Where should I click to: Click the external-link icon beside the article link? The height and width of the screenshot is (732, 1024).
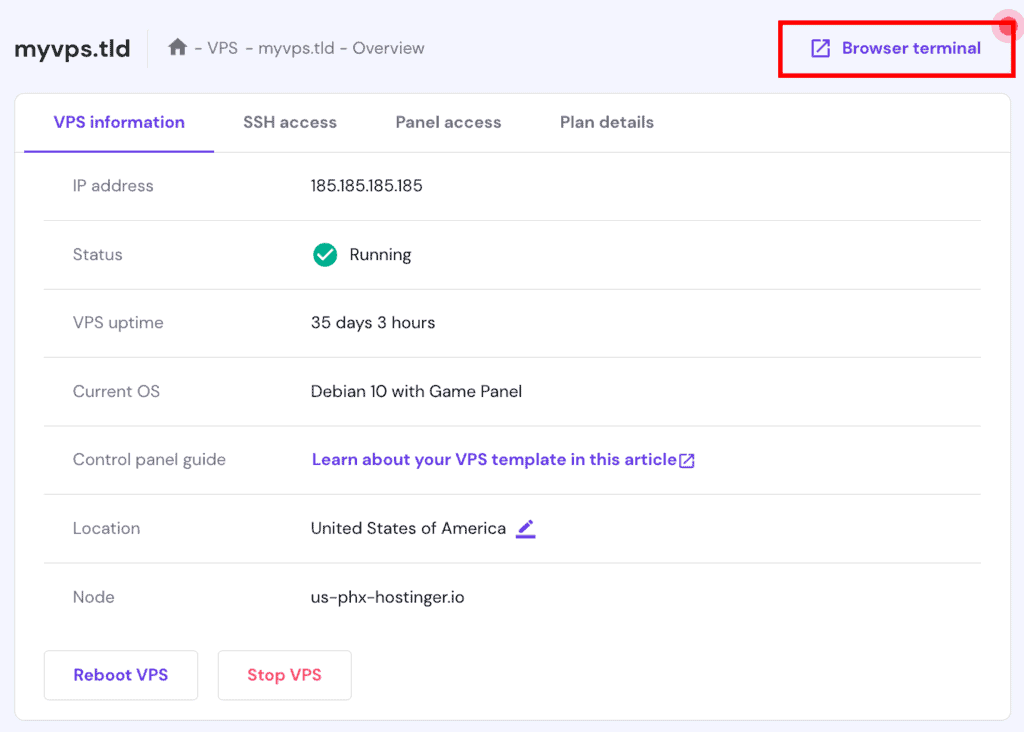tap(687, 459)
